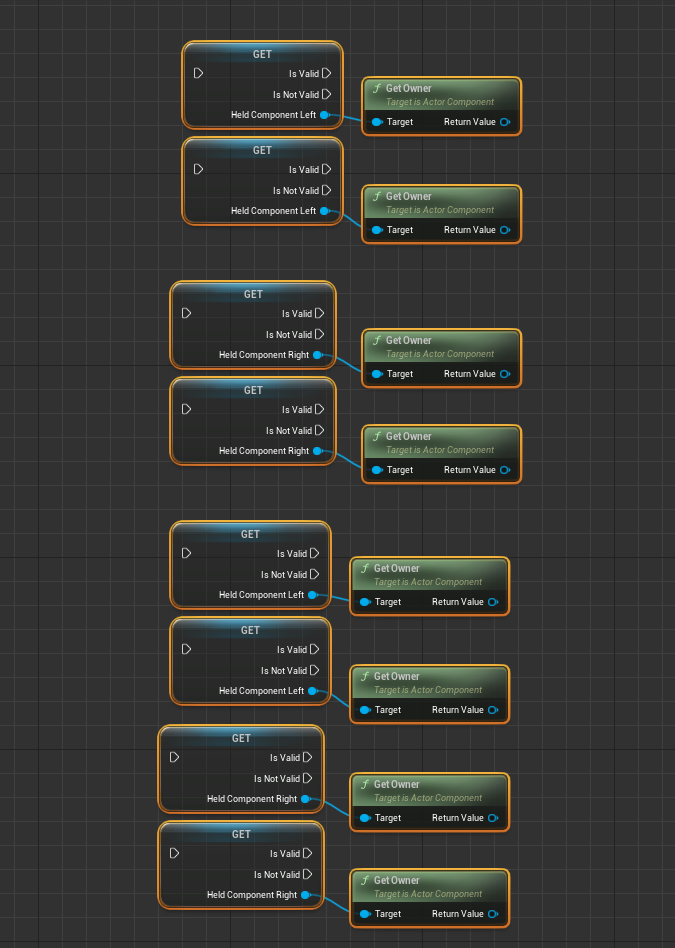Screen dimensions: 675x948
Task: Select third GET node from top by title
Action: coord(253,294)
